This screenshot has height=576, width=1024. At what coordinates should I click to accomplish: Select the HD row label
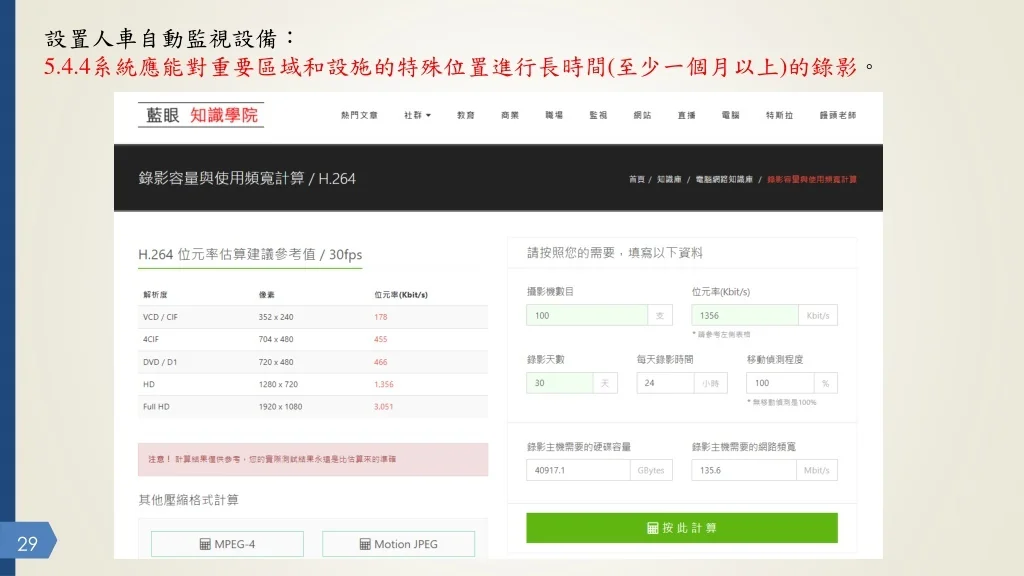(x=149, y=384)
